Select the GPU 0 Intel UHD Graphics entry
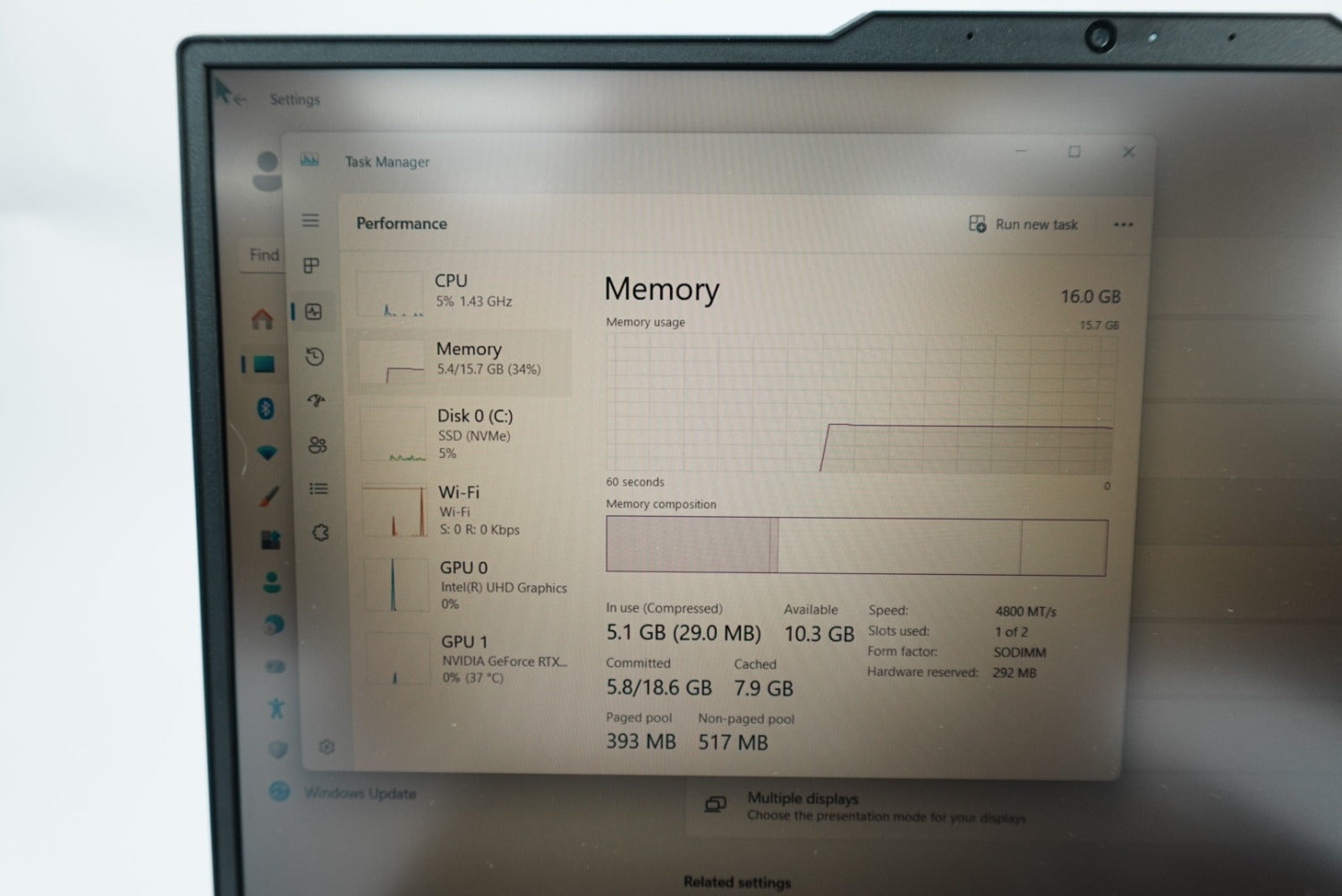The height and width of the screenshot is (896, 1342). pos(466,585)
